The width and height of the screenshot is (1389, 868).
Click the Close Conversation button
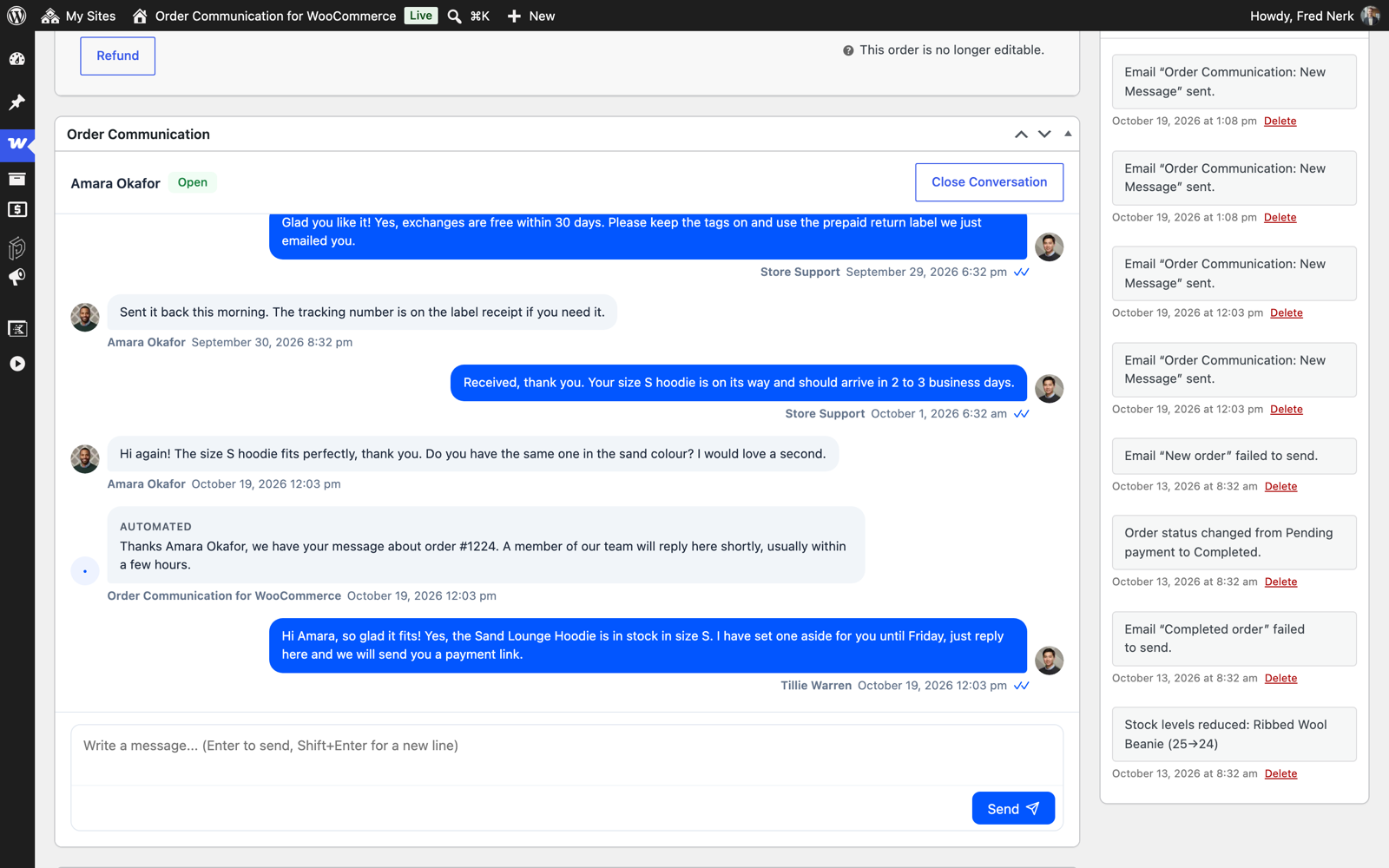point(990,182)
